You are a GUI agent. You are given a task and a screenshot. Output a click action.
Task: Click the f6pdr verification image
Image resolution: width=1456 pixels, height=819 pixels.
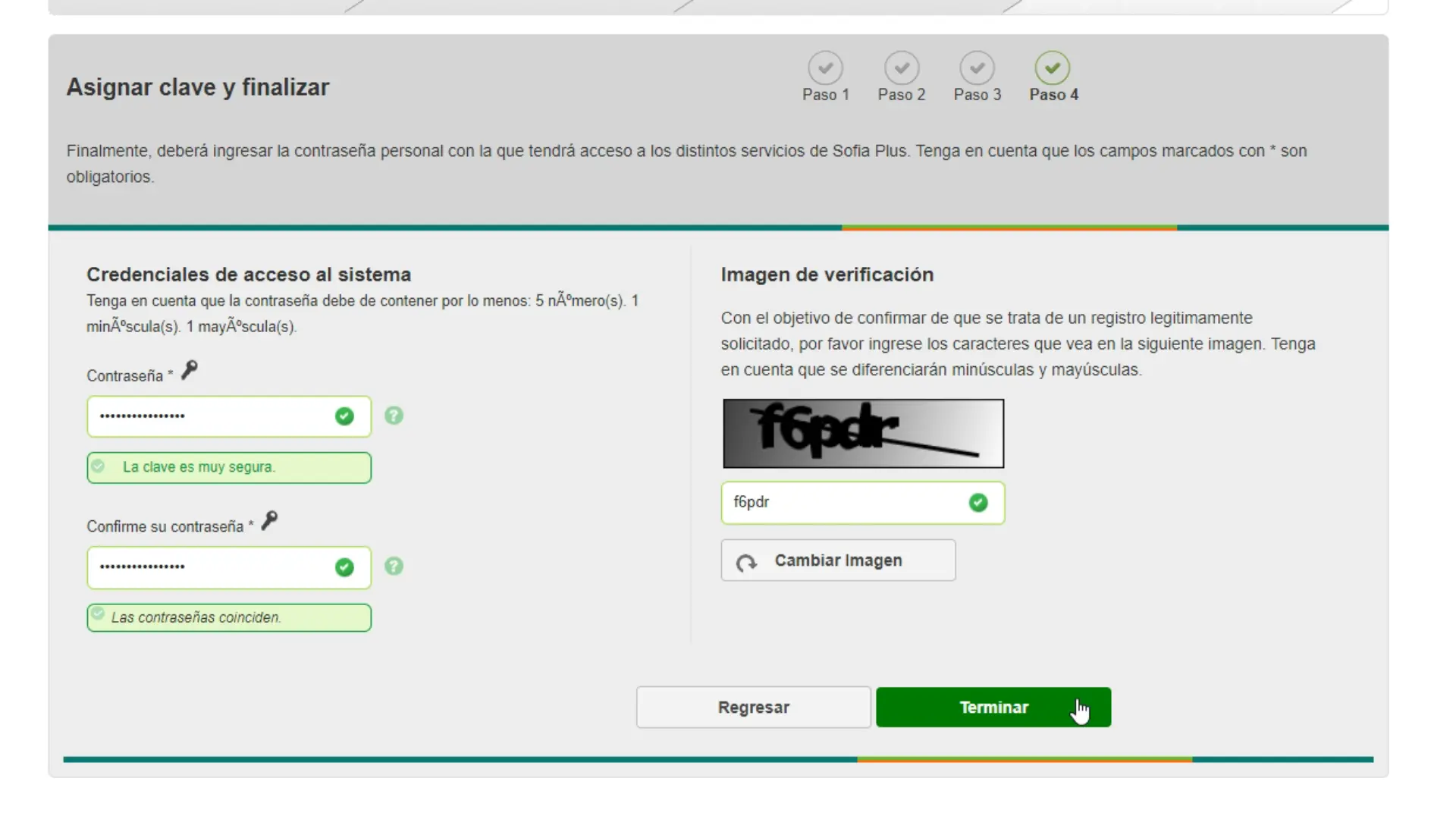pyautogui.click(x=863, y=433)
